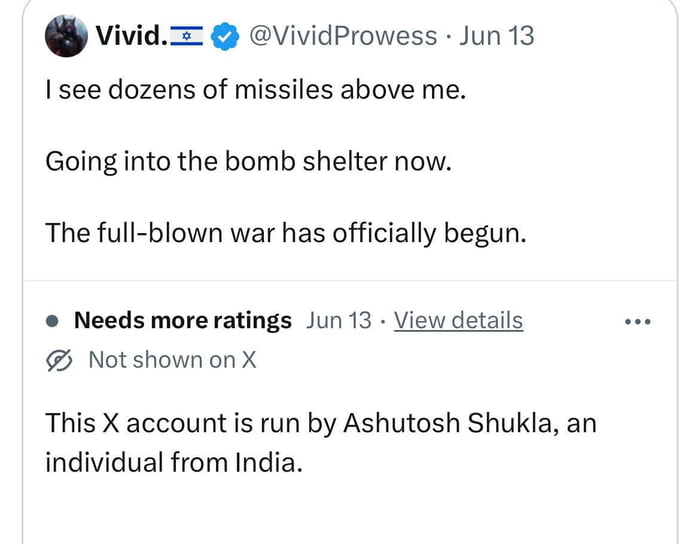The height and width of the screenshot is (544, 700).
Task: Click the note's first line "This X account is run by"
Action: [x=190, y=423]
